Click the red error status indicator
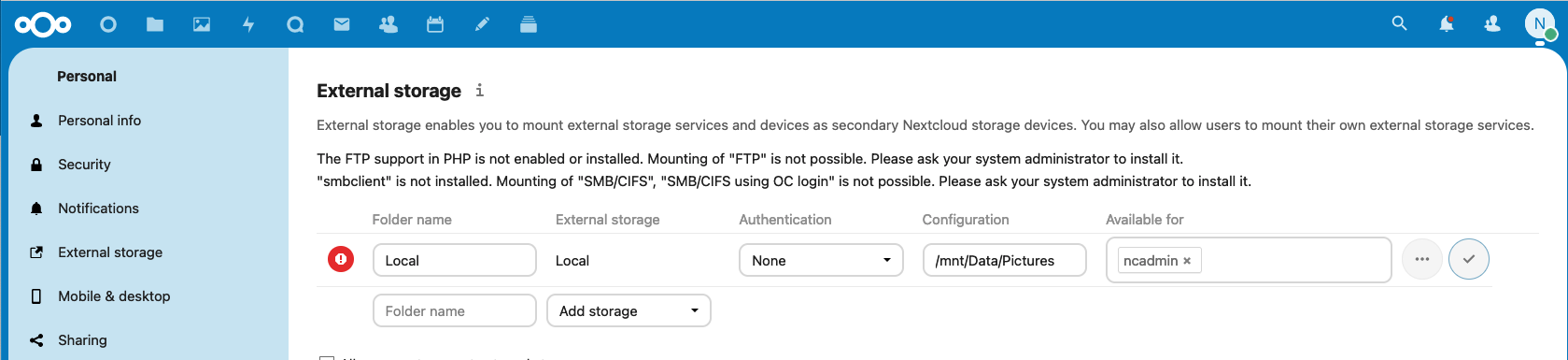The width and height of the screenshot is (1568, 360). 341,259
